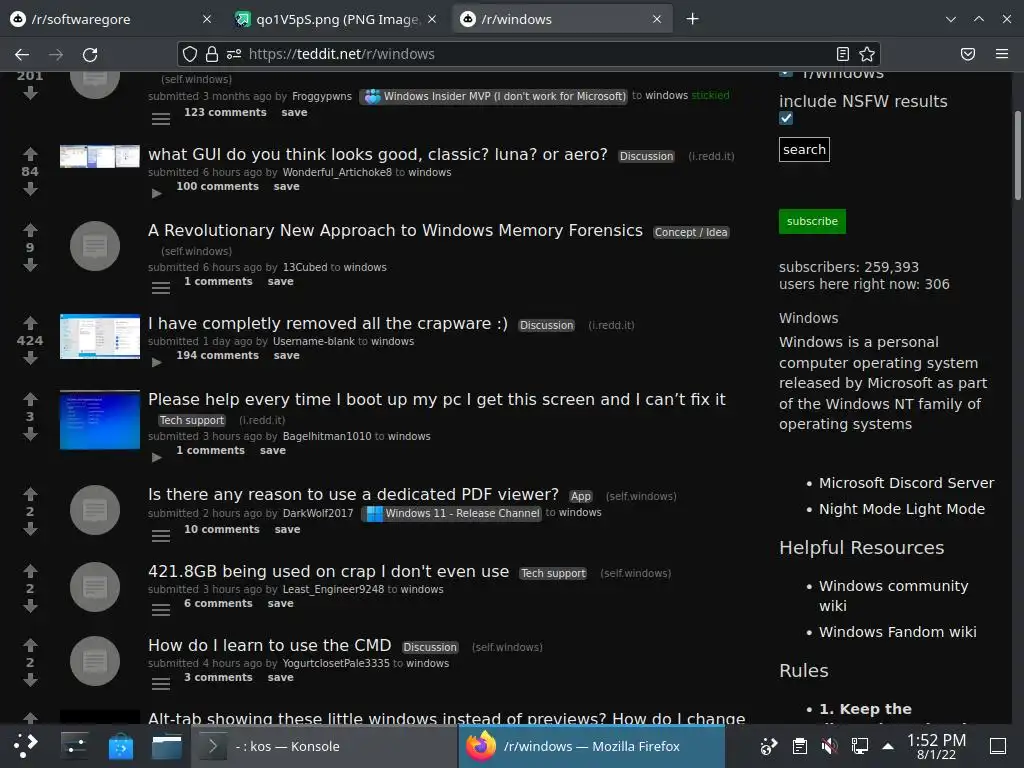1024x768 pixels.
Task: Open the Firefox tracking protection shield icon
Action: (189, 54)
